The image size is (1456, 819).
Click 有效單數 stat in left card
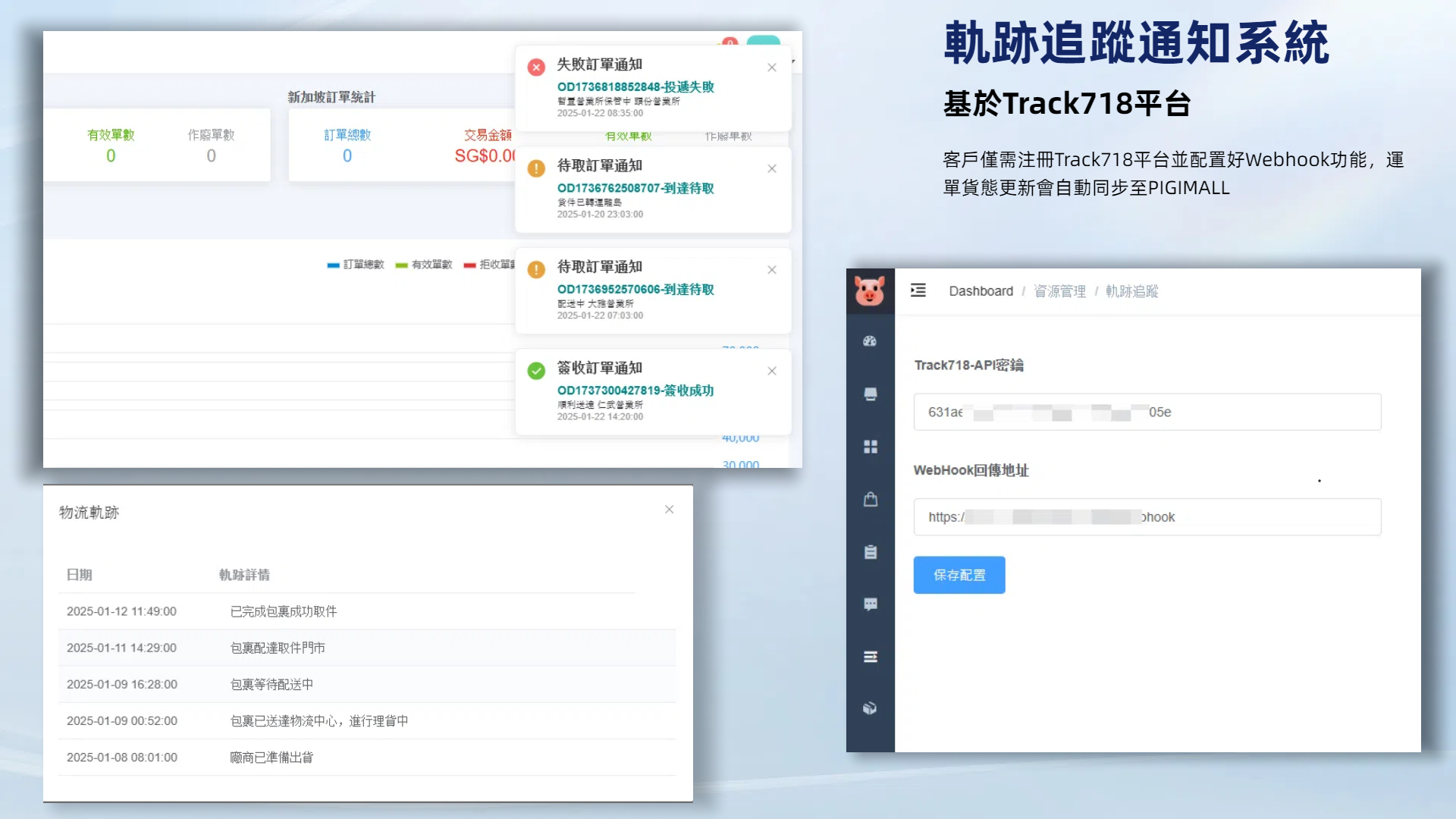click(x=111, y=145)
